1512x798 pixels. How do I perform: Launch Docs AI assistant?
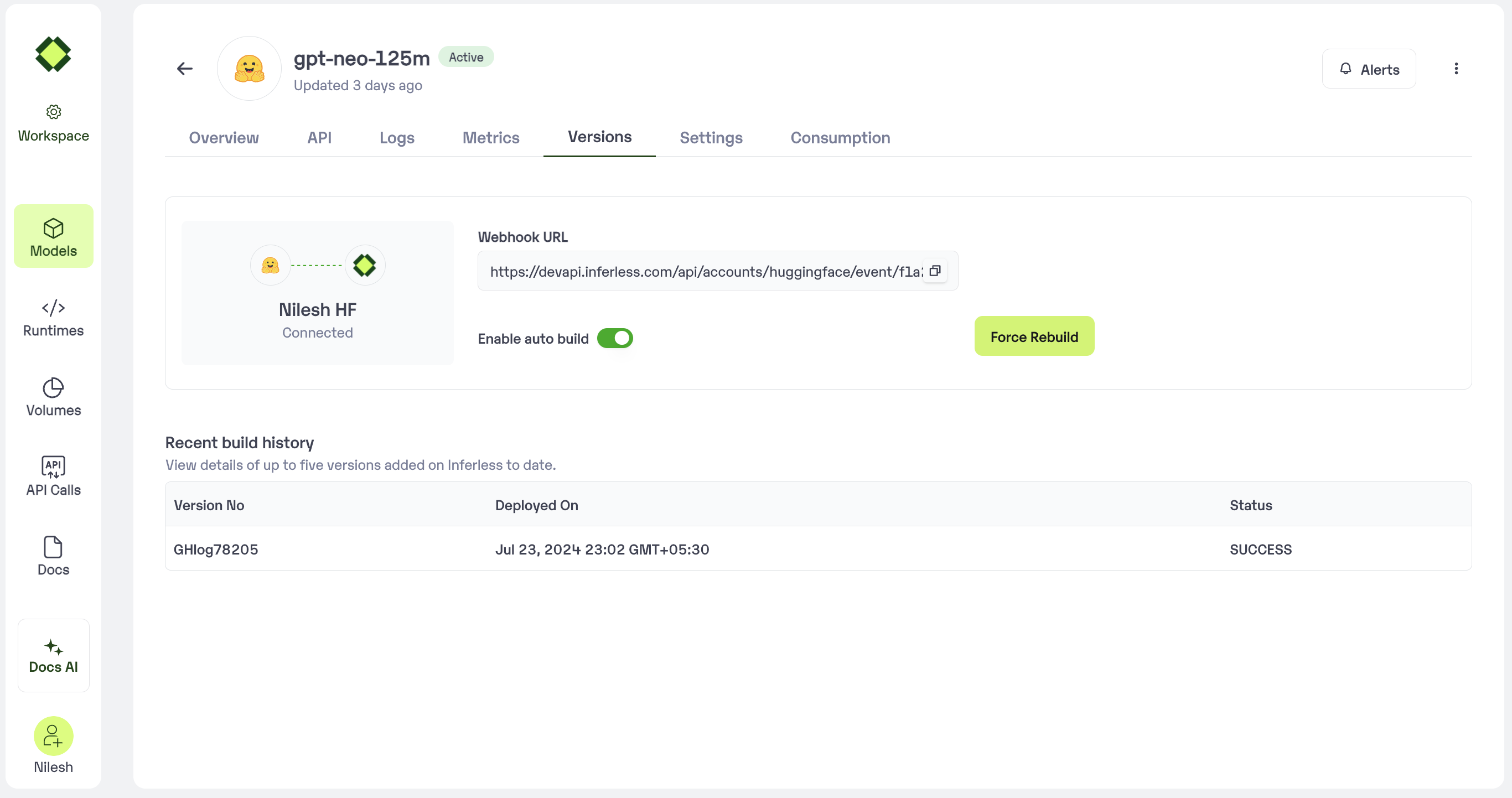[x=54, y=655]
